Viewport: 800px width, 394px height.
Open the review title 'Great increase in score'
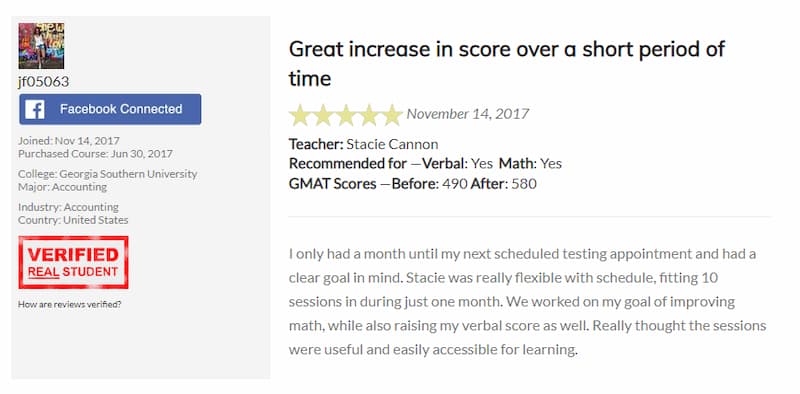(507, 64)
